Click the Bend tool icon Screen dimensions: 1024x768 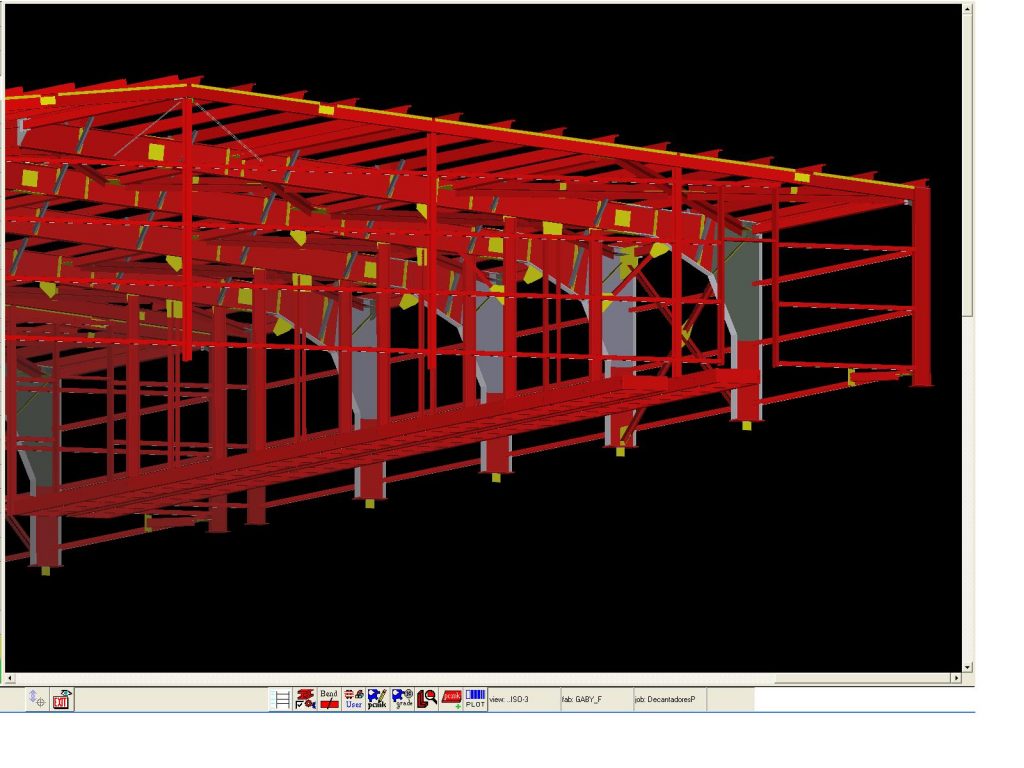(329, 699)
